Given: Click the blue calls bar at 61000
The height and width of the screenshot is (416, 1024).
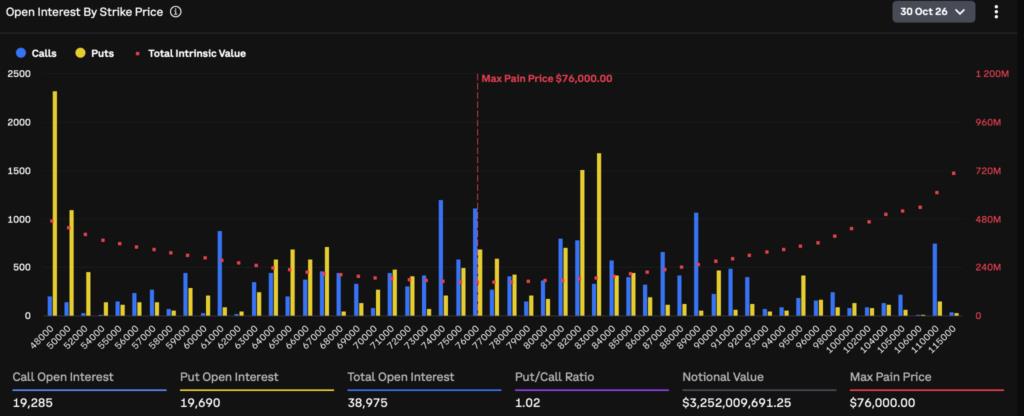Looking at the screenshot, I should click(x=219, y=274).
